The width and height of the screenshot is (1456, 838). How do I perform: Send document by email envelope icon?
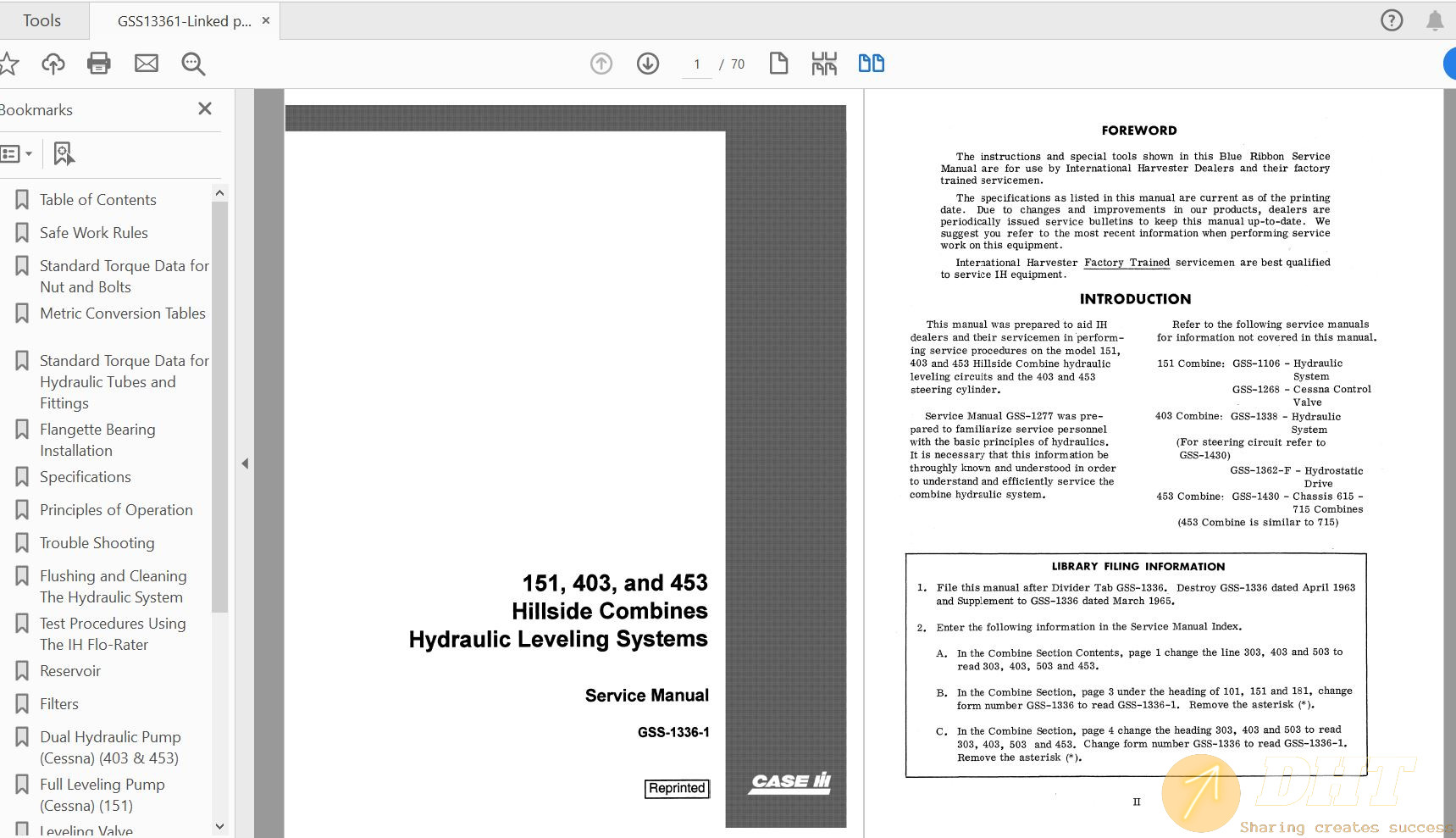coord(147,64)
